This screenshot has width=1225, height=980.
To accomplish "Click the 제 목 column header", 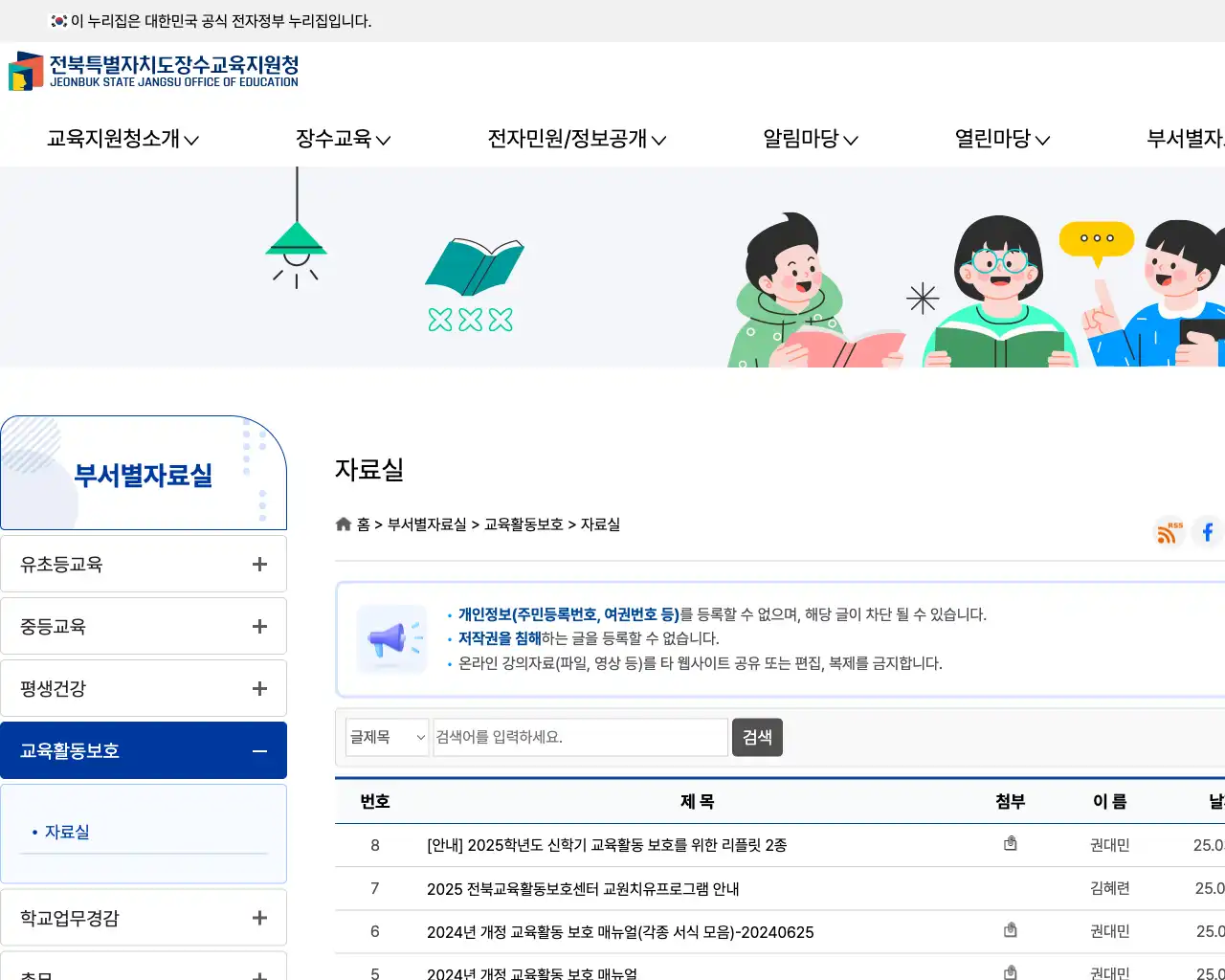I will [697, 801].
